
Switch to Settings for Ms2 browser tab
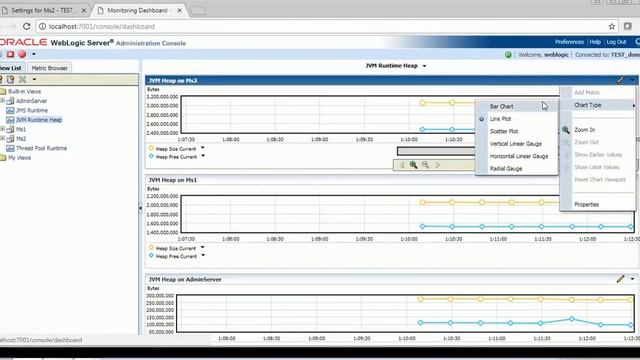(x=43, y=10)
